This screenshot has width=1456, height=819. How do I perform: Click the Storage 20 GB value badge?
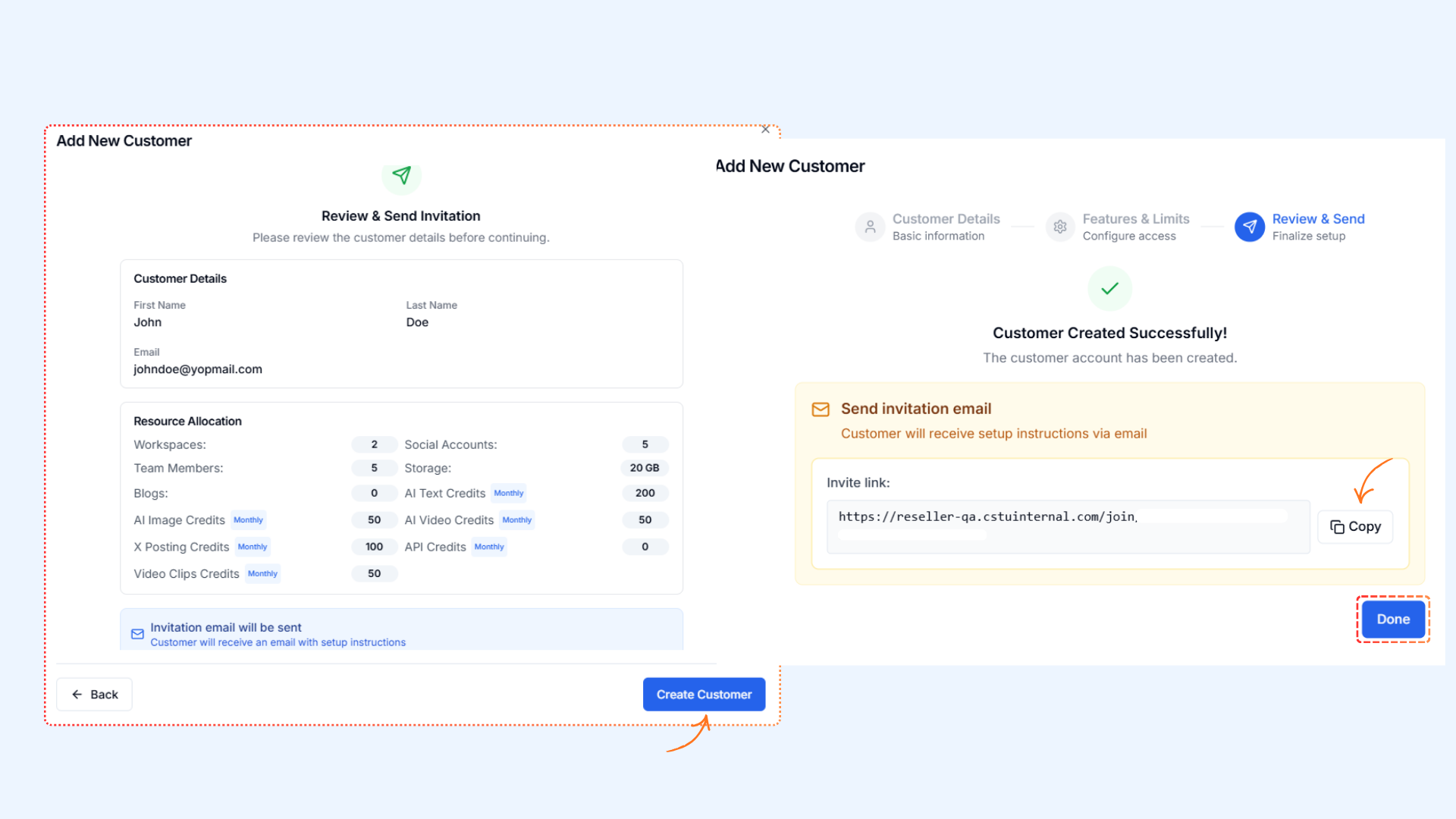click(645, 468)
